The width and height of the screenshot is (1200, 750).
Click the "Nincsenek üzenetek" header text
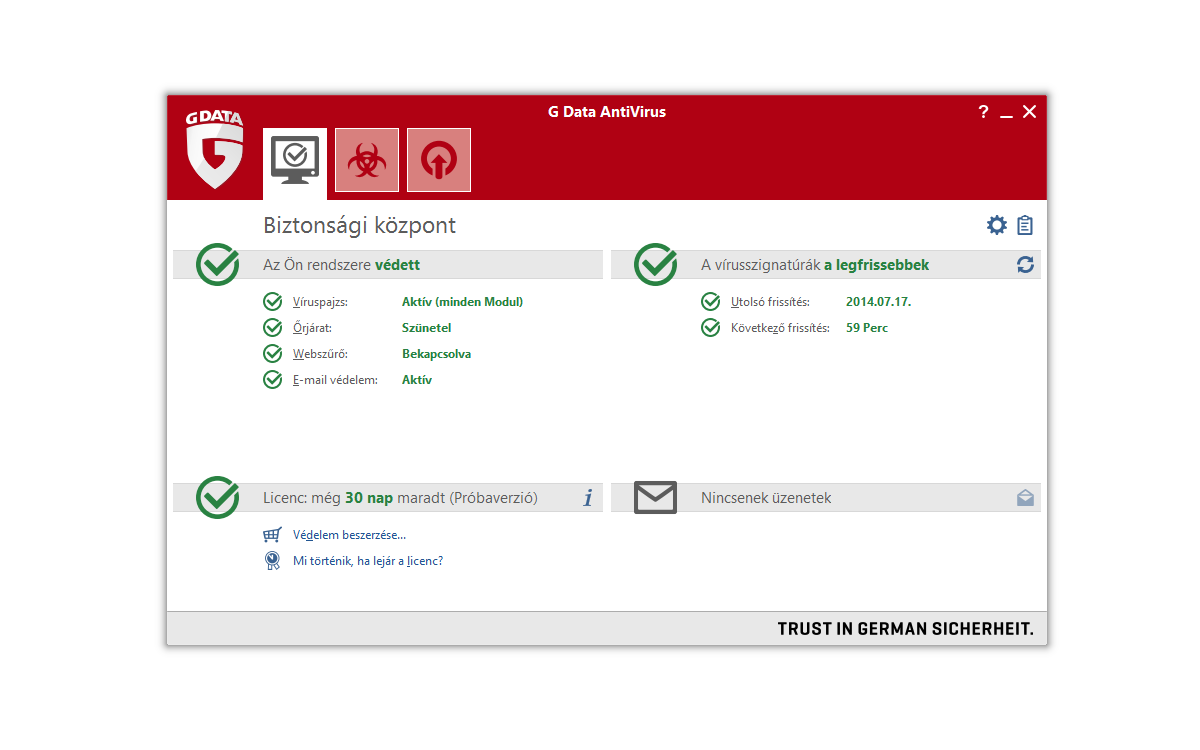coord(766,498)
